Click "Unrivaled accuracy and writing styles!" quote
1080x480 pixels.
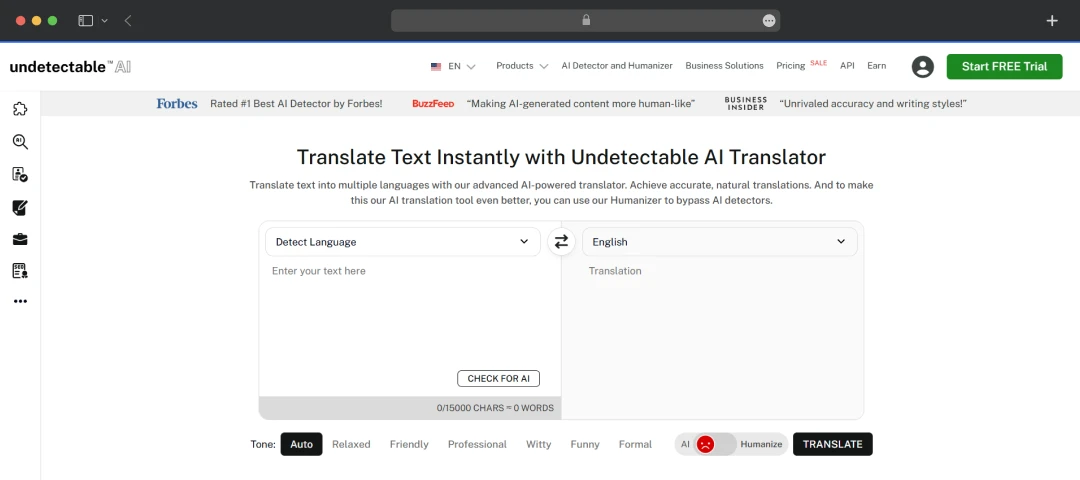pos(873,103)
